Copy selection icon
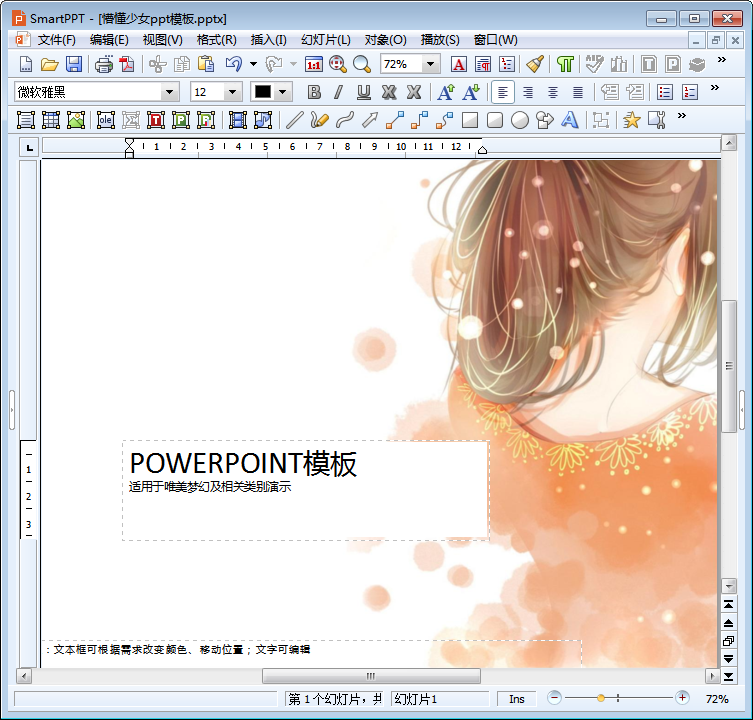 click(182, 64)
